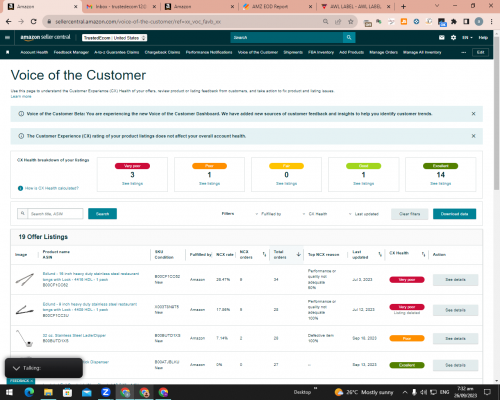Click the Very poor badge in first row
The width and height of the screenshot is (500, 400).
pos(407,280)
